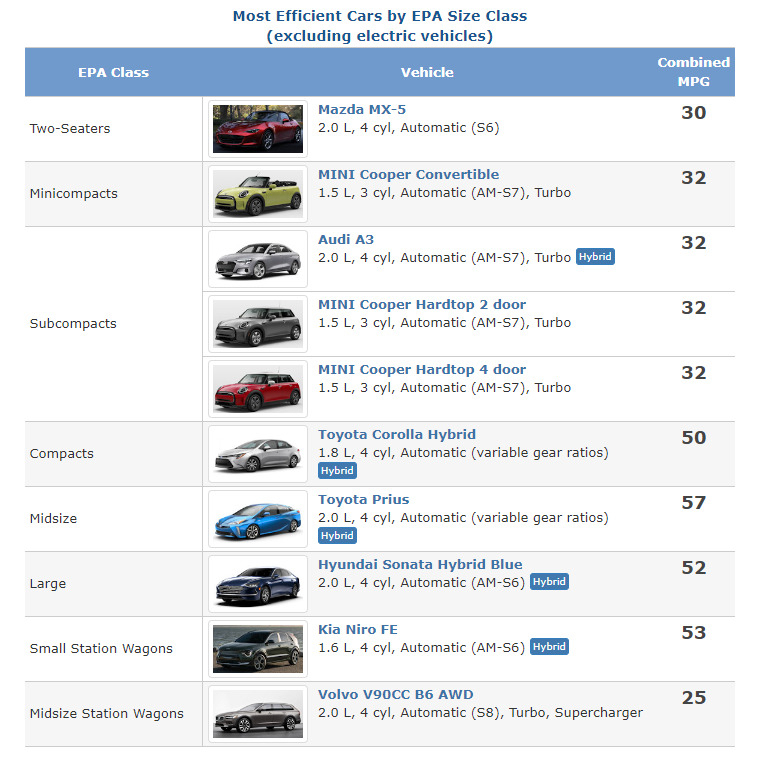Click the 32 MPG value for MINI Hardtop 2 door
Viewport: 757px width, 762px height.
[x=693, y=308]
